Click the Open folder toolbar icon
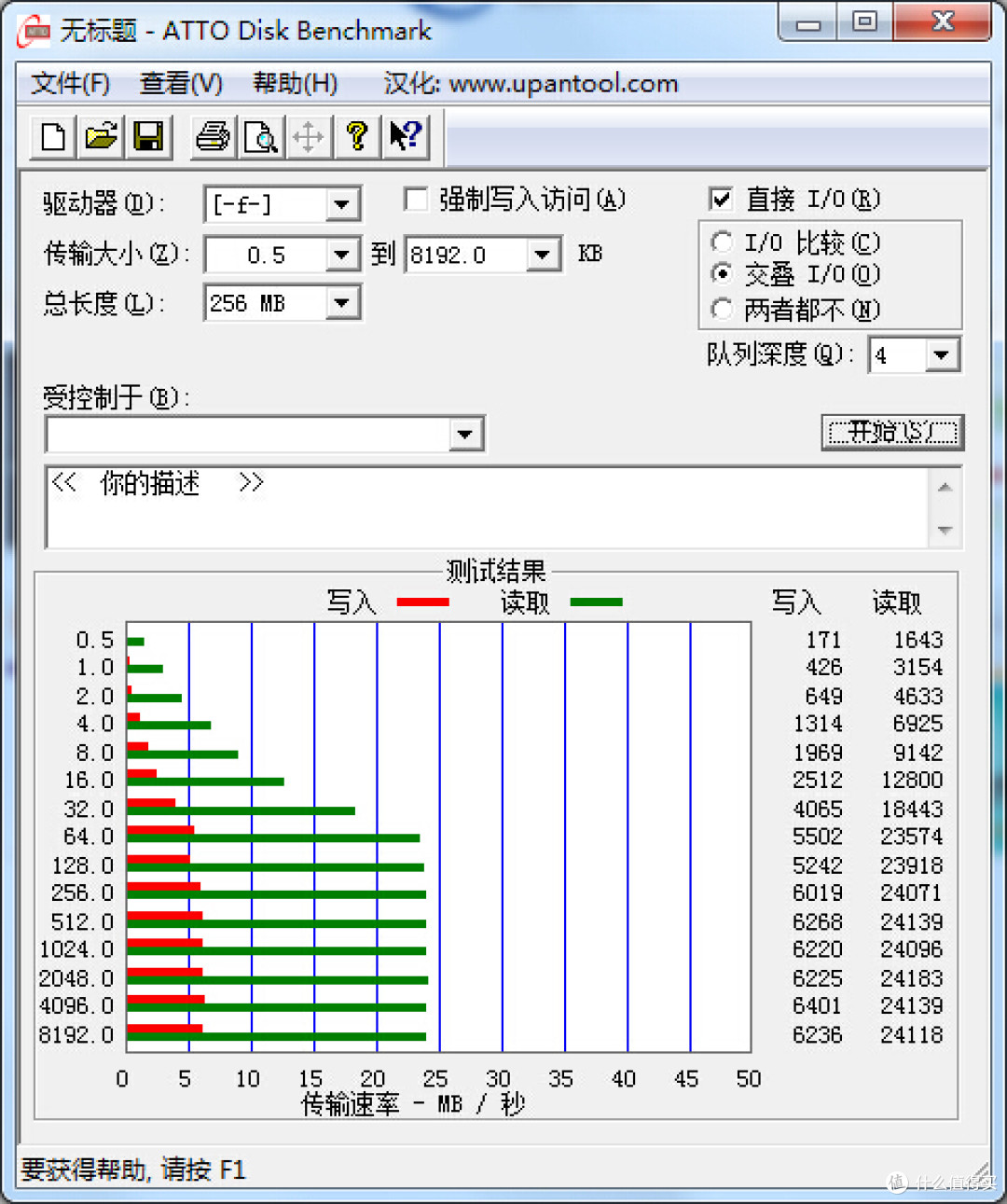The image size is (1007, 1204). (101, 137)
